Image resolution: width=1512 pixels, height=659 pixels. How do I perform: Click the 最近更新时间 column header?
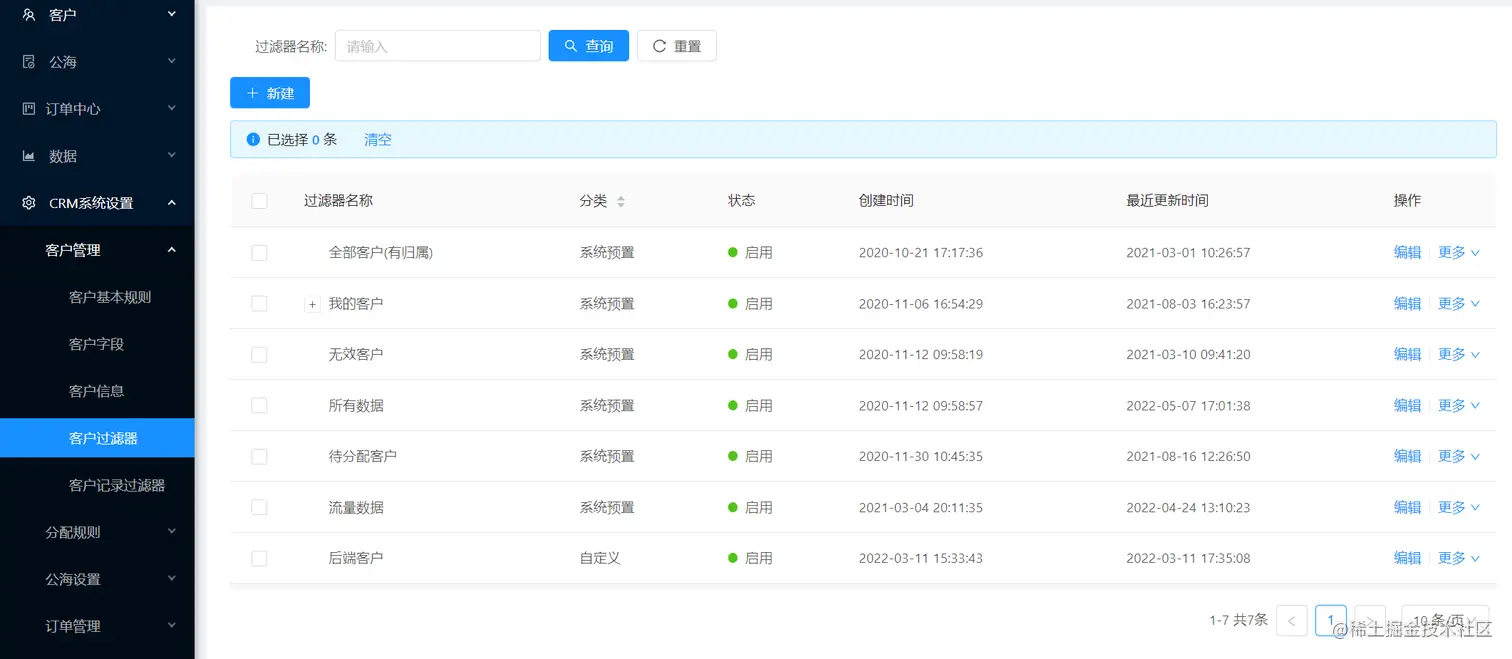pyautogui.click(x=1167, y=201)
